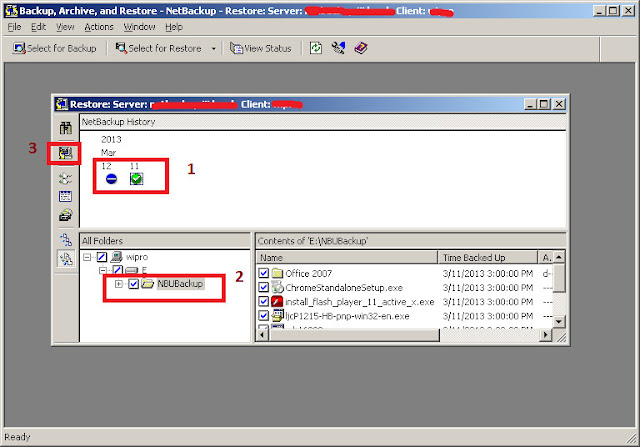Click horizontal scroll right arrow
Screen dimensions: 640x447
[545, 335]
